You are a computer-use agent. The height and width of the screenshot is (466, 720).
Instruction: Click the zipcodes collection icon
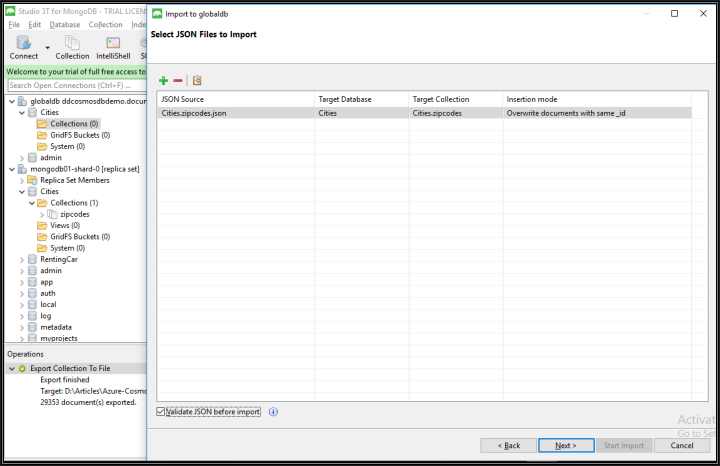point(52,214)
